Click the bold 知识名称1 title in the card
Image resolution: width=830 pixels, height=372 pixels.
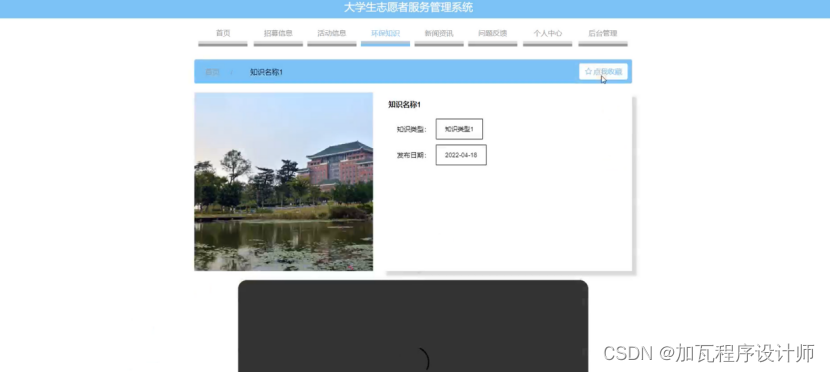(404, 105)
